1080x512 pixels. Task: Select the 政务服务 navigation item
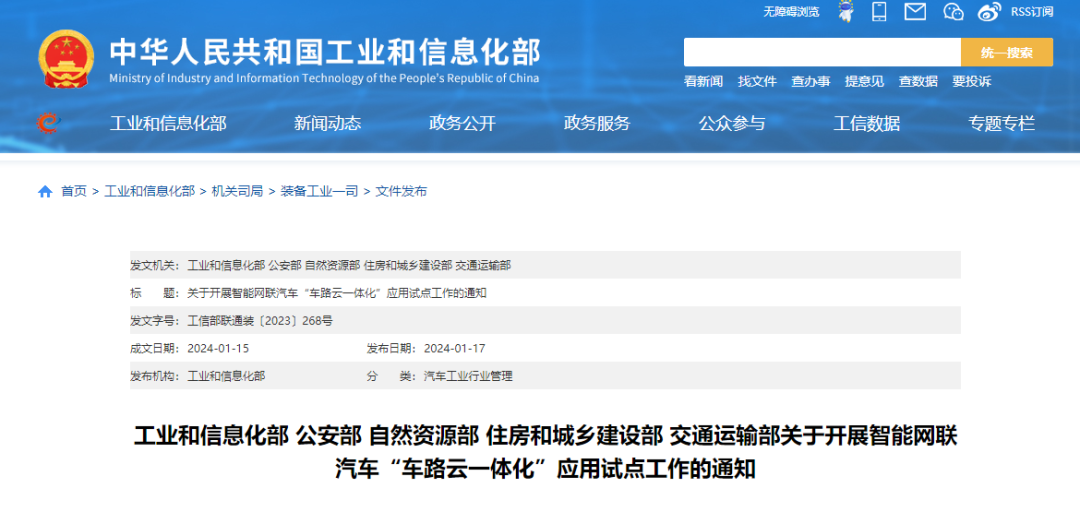[597, 123]
